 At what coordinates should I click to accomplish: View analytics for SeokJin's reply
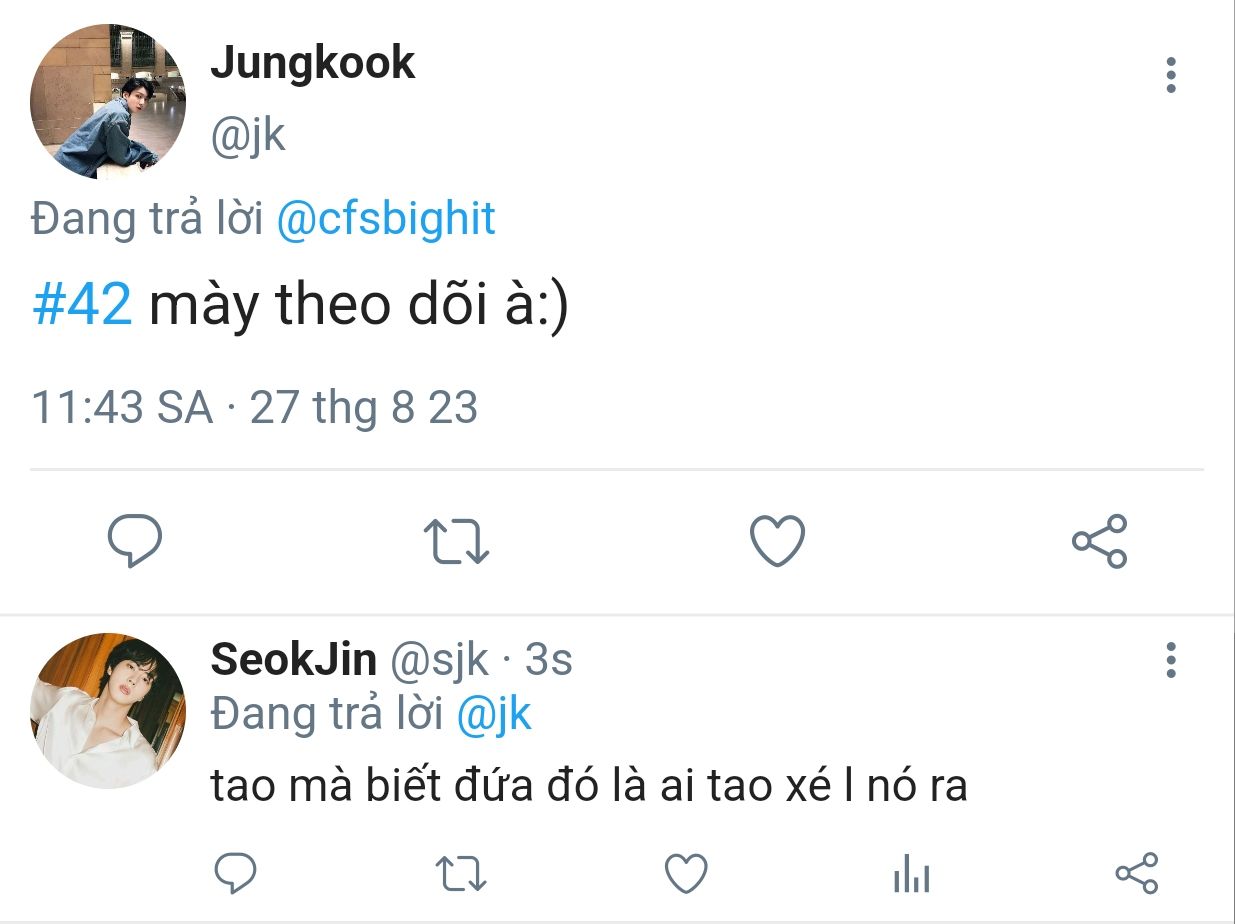coord(911,875)
